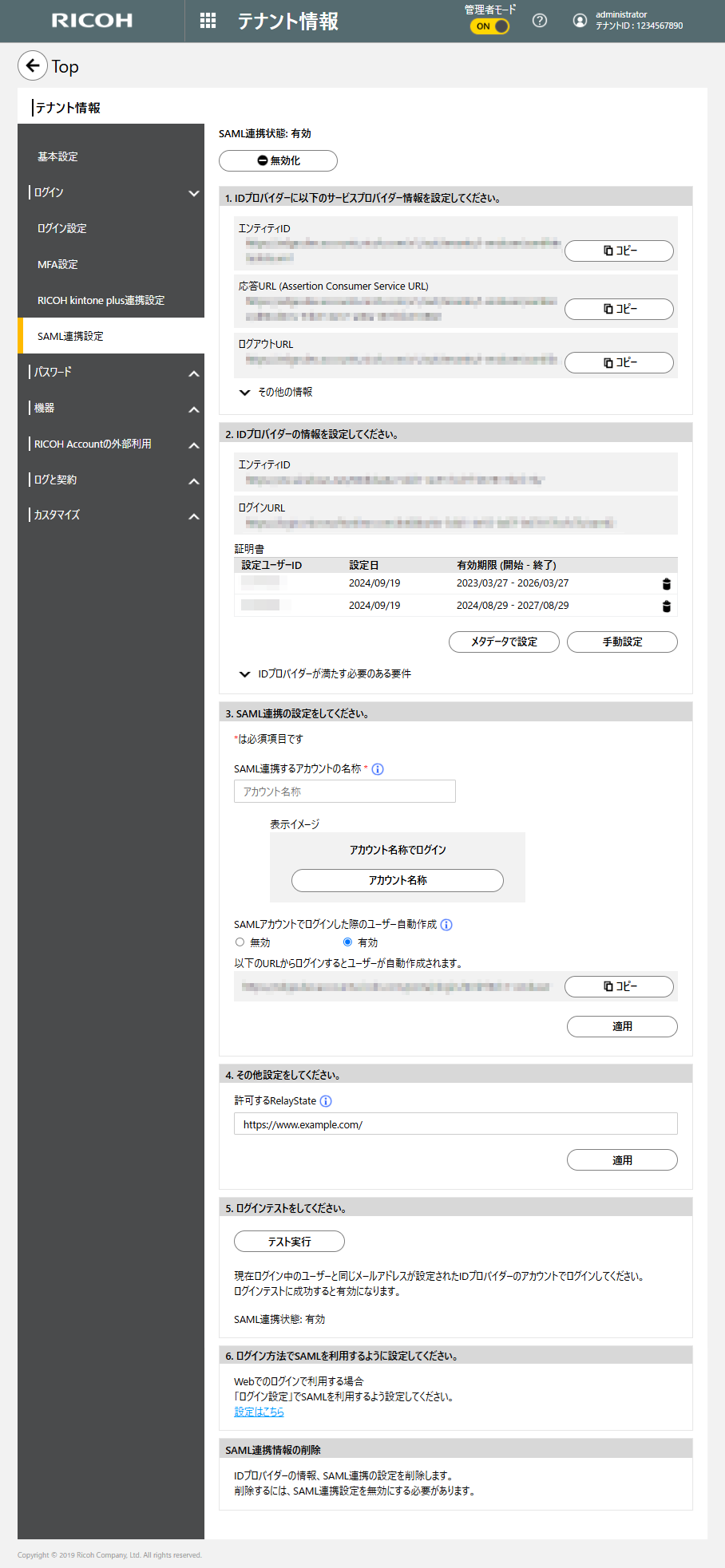The height and width of the screenshot is (1568, 725).
Task: Click the 設定日 2024/09/19 cell in first certificate row
Action: click(x=374, y=583)
